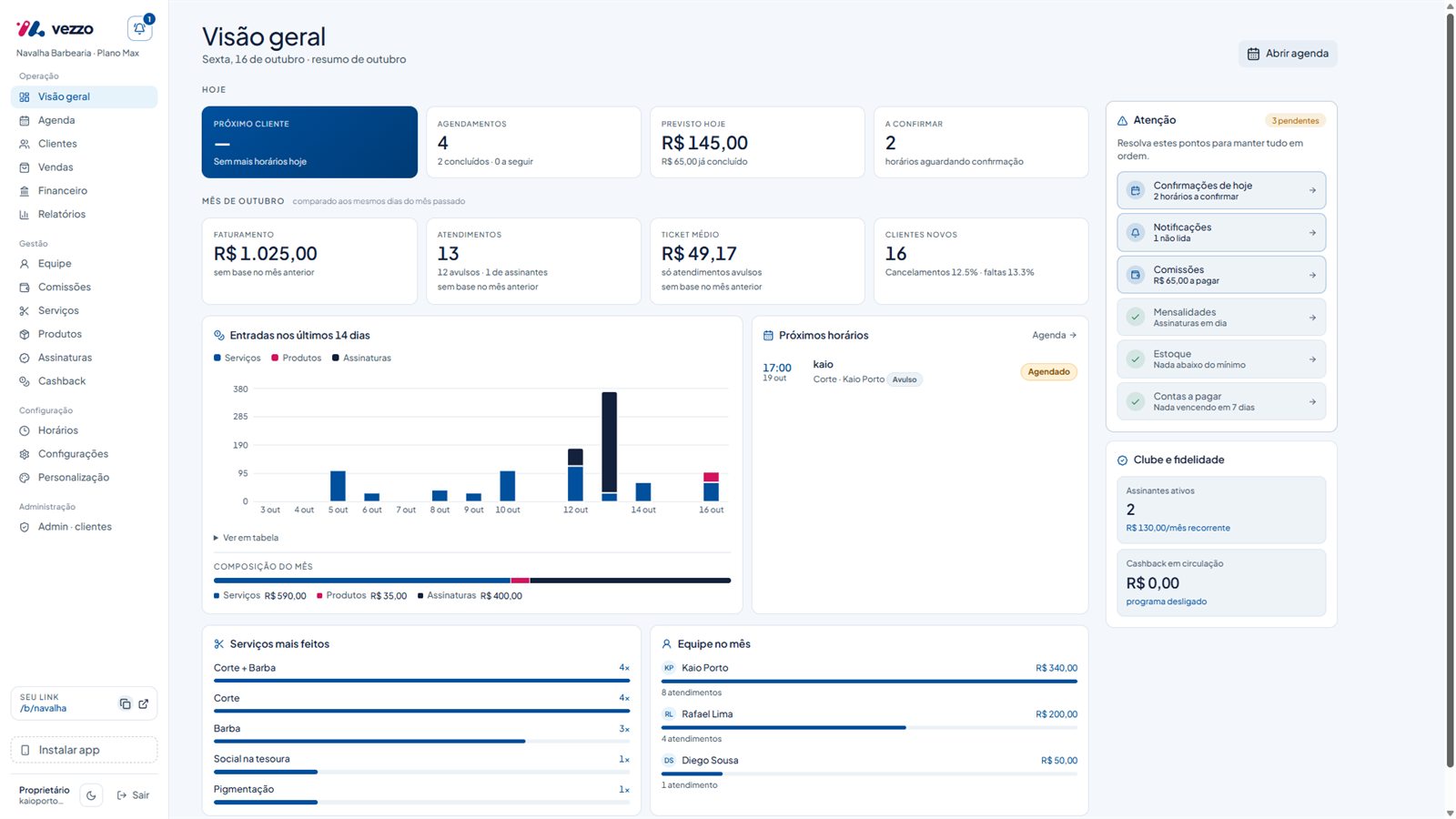Click the Confirmações de hoje calendar icon
1456x819 pixels.
pyautogui.click(x=1136, y=190)
